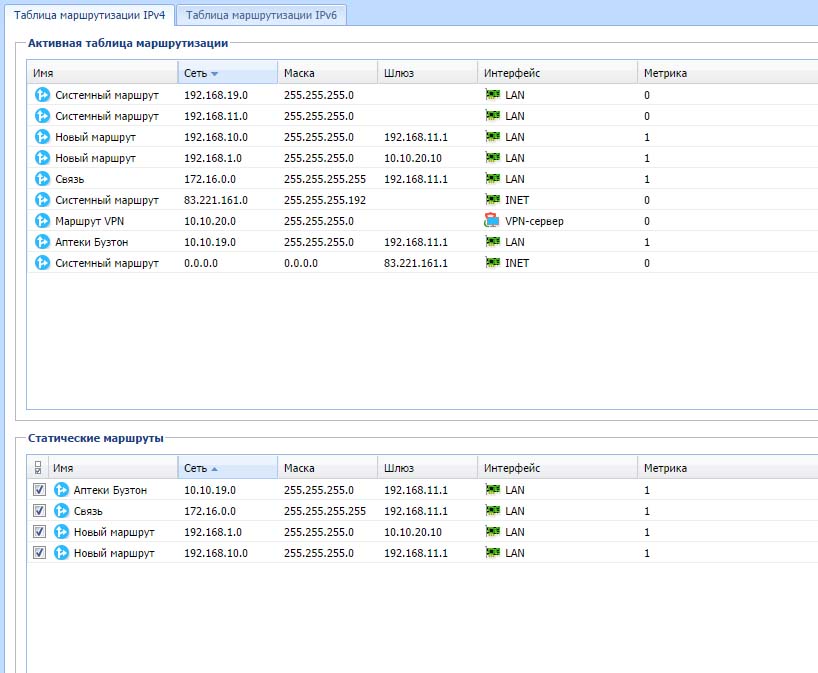Click INET interface icon for 83.221.161.0 route

(x=492, y=200)
